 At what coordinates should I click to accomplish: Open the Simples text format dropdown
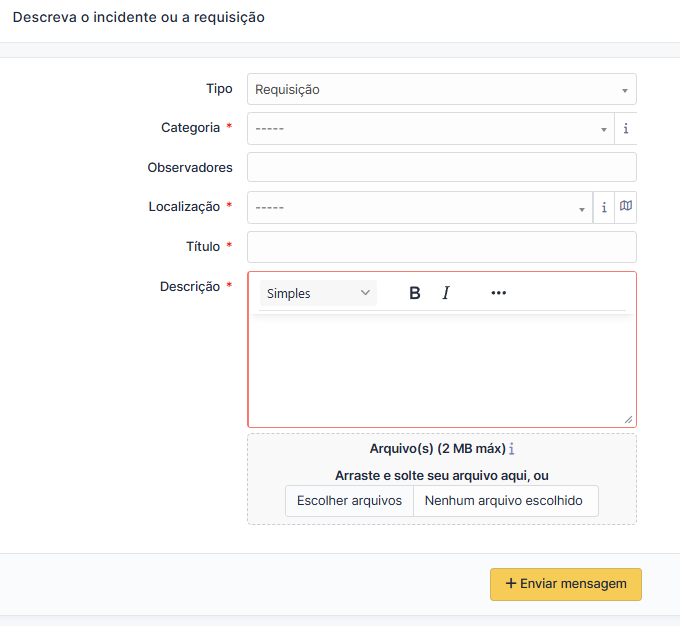point(318,293)
